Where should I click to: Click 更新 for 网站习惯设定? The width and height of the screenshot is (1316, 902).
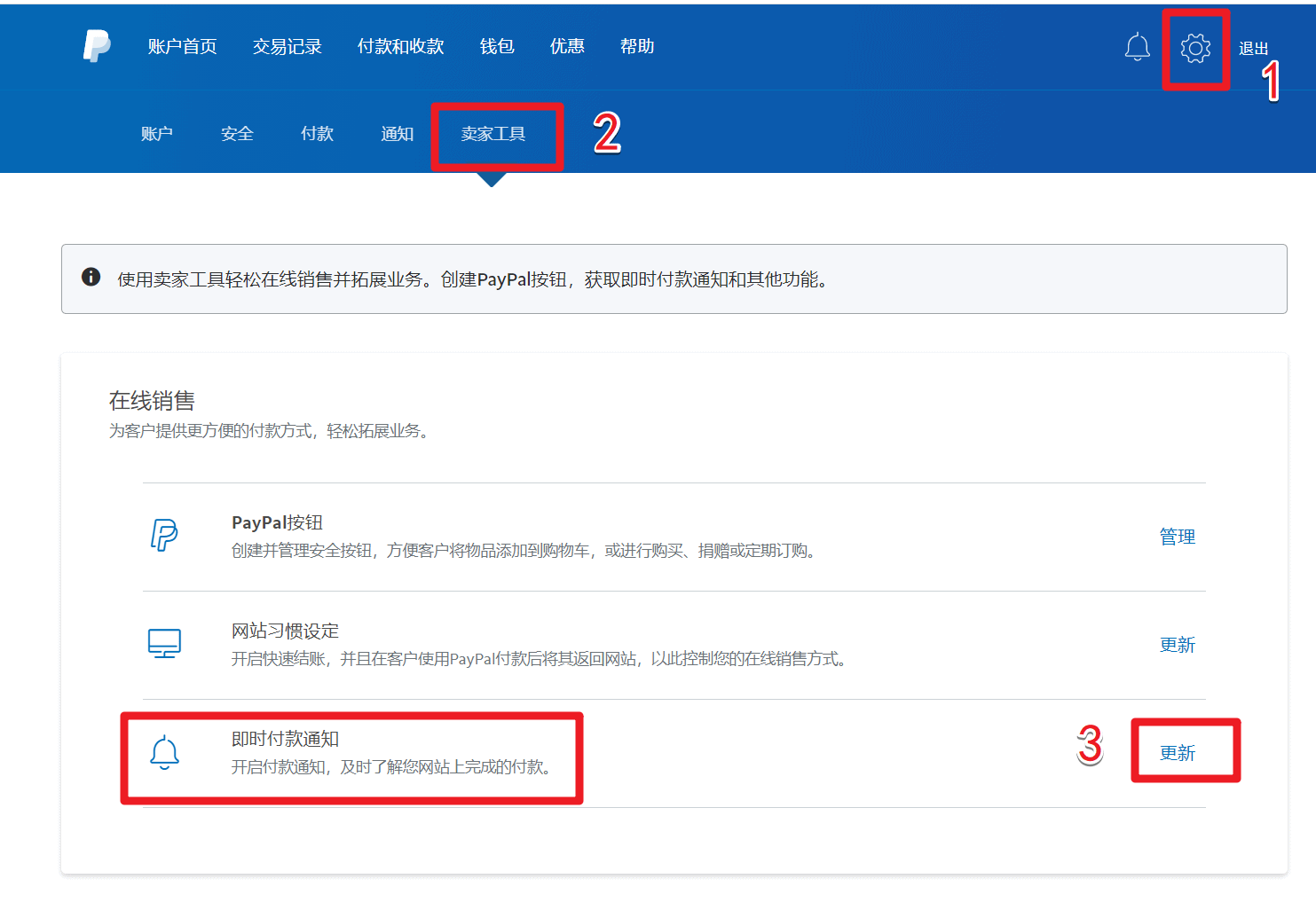(x=1178, y=645)
